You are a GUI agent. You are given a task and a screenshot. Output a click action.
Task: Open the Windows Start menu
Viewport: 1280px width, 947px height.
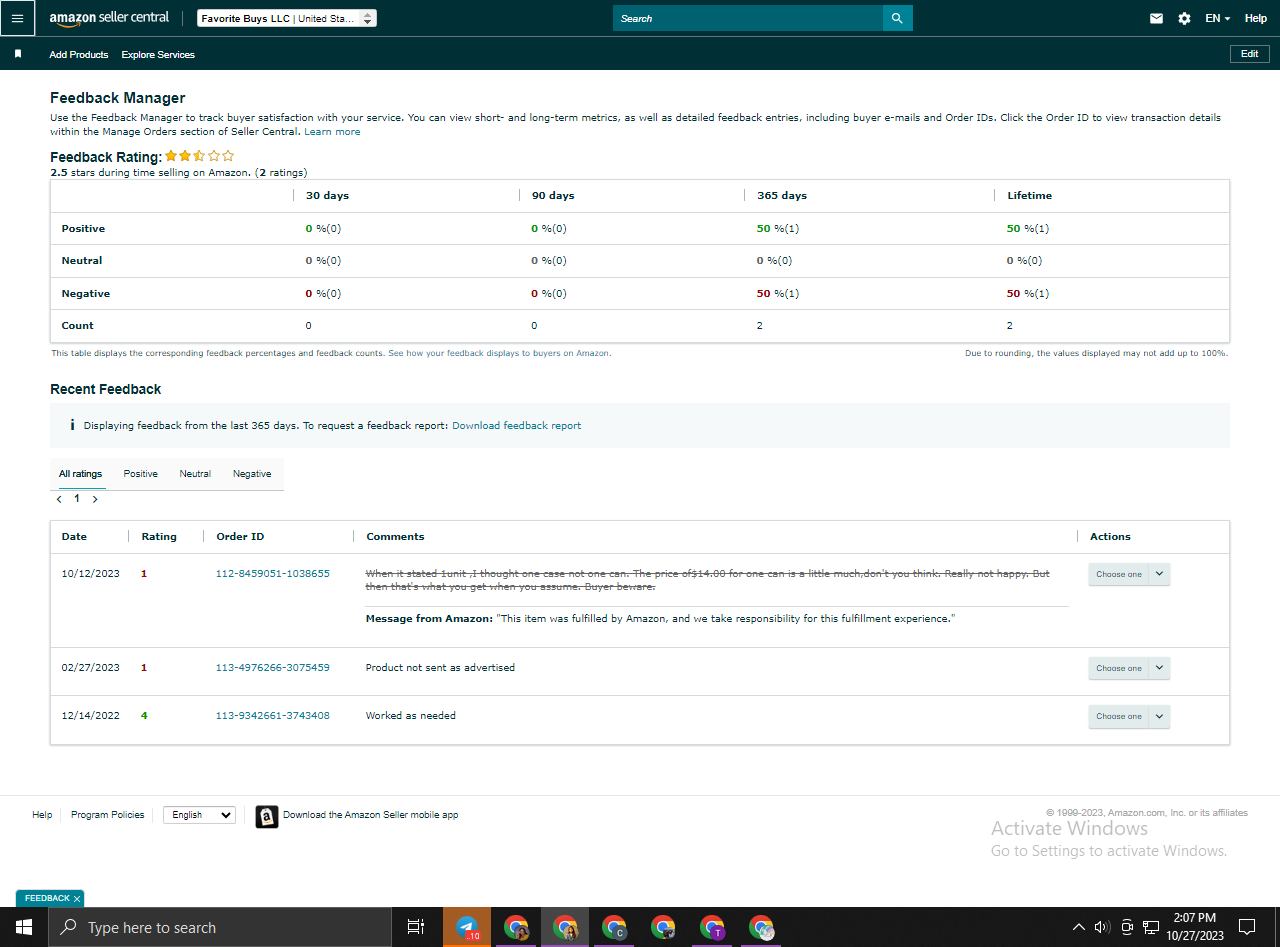click(22, 927)
